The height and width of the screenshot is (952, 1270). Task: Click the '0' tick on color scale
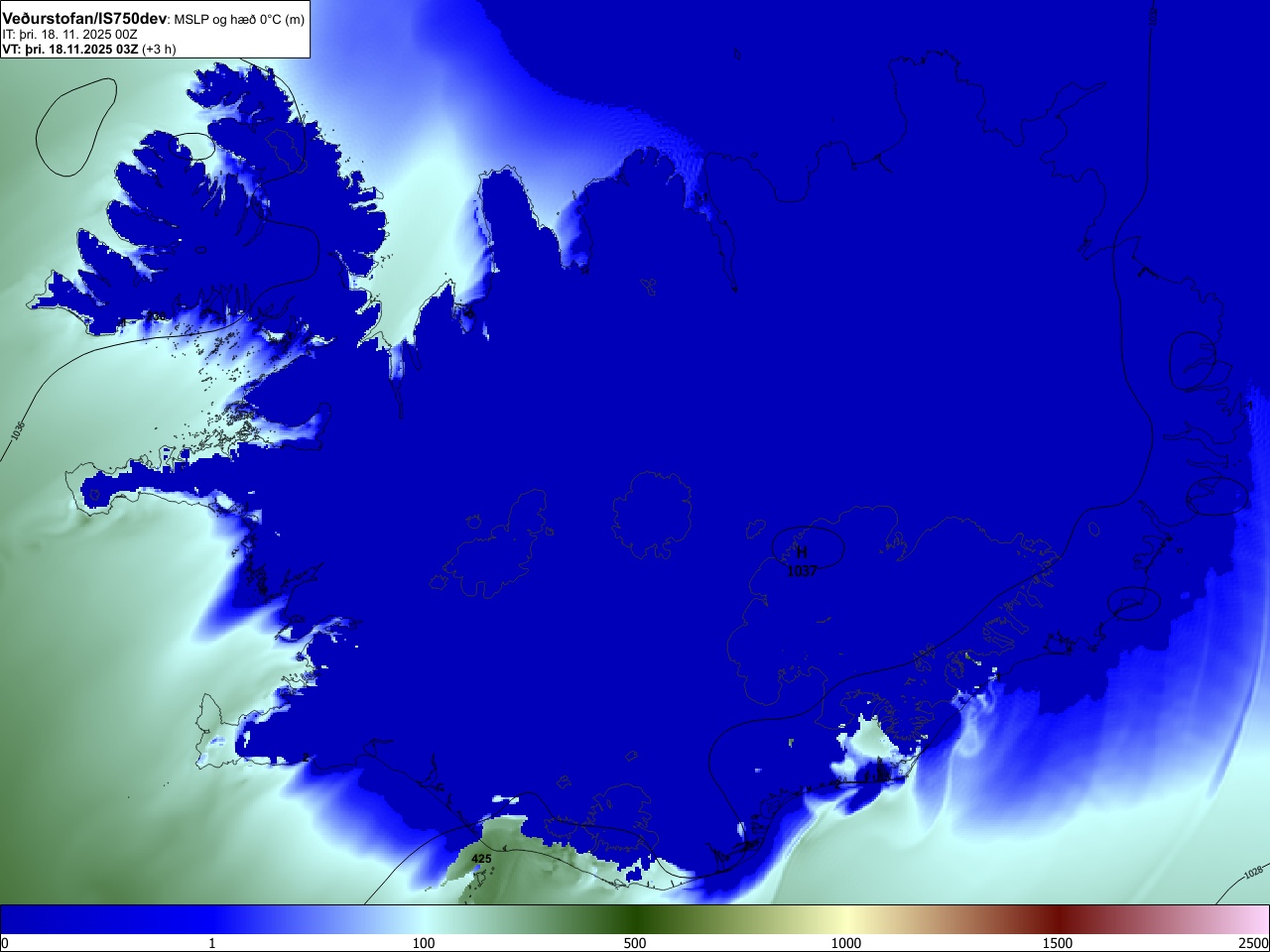click(x=5, y=943)
